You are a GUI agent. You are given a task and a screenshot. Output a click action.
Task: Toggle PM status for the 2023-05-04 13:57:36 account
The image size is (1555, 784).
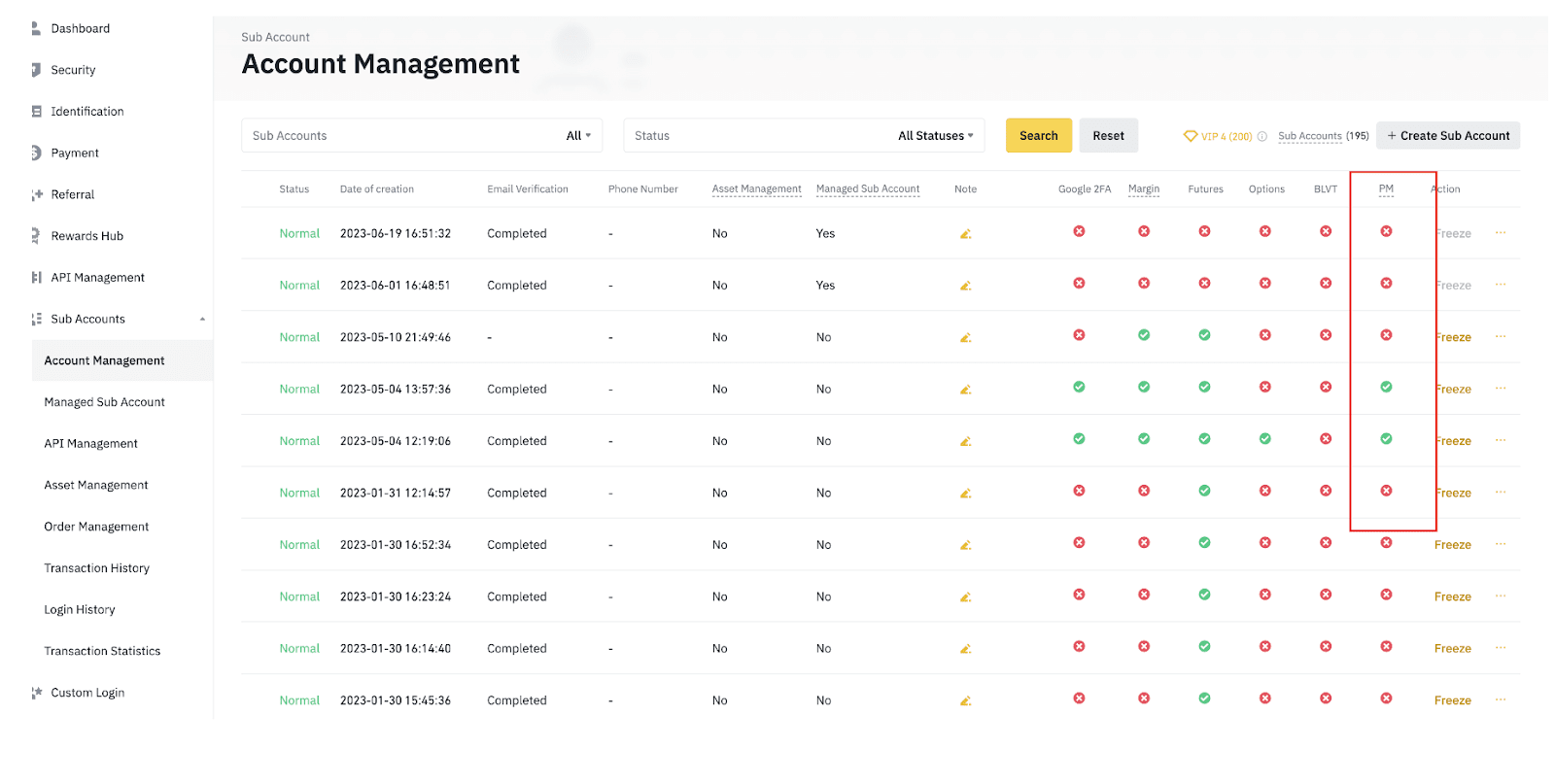(x=1386, y=387)
